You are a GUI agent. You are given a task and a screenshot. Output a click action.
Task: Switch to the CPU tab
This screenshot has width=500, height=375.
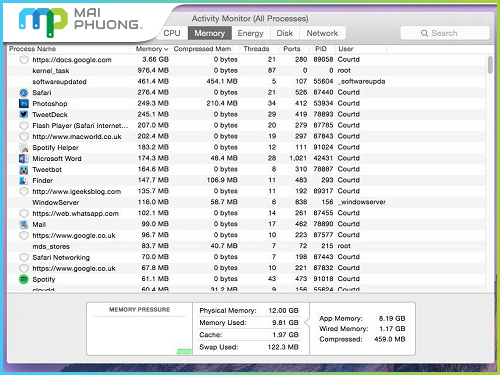coord(172,33)
